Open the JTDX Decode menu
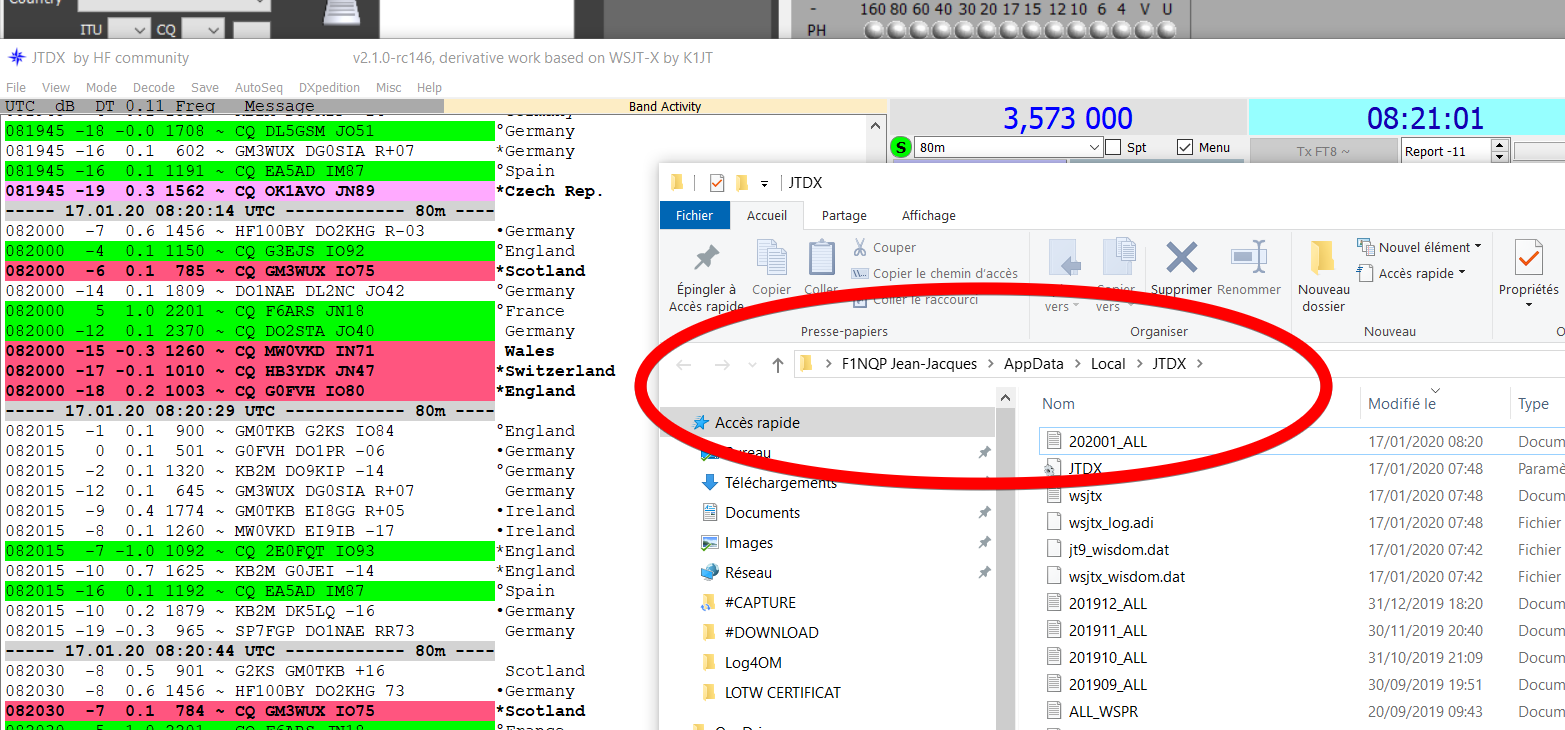The image size is (1565, 730). click(x=154, y=88)
